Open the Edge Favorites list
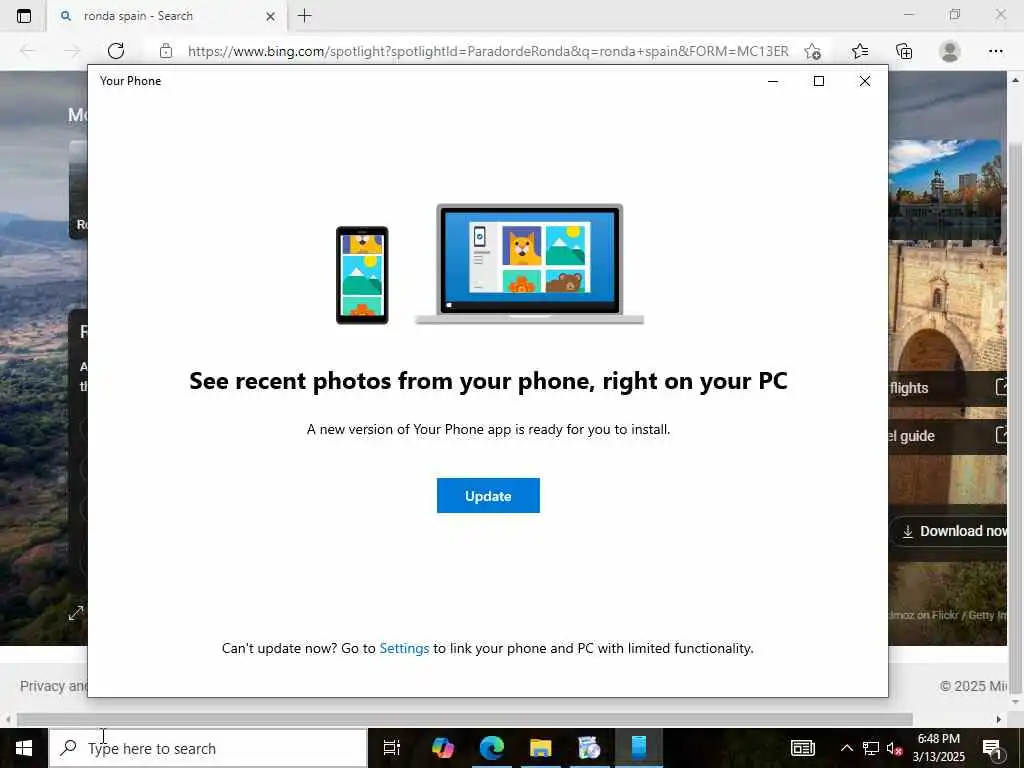 click(x=859, y=51)
